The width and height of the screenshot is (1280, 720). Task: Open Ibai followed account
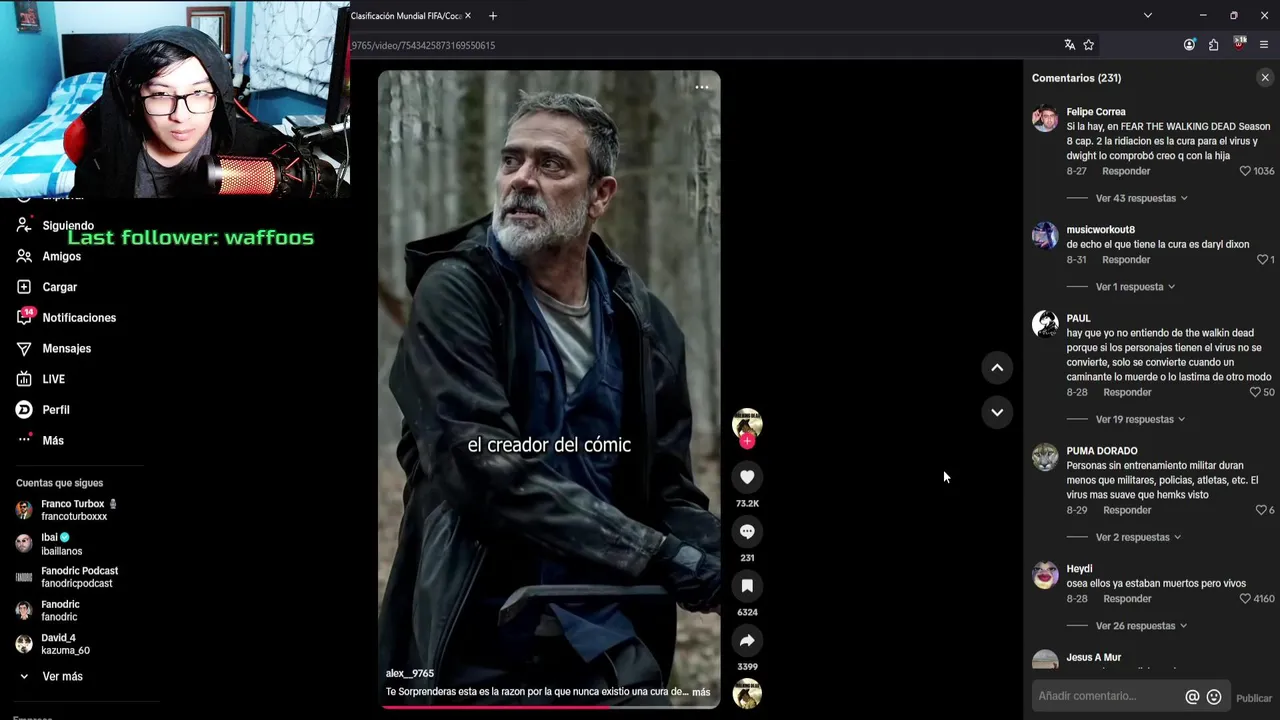tap(49, 544)
